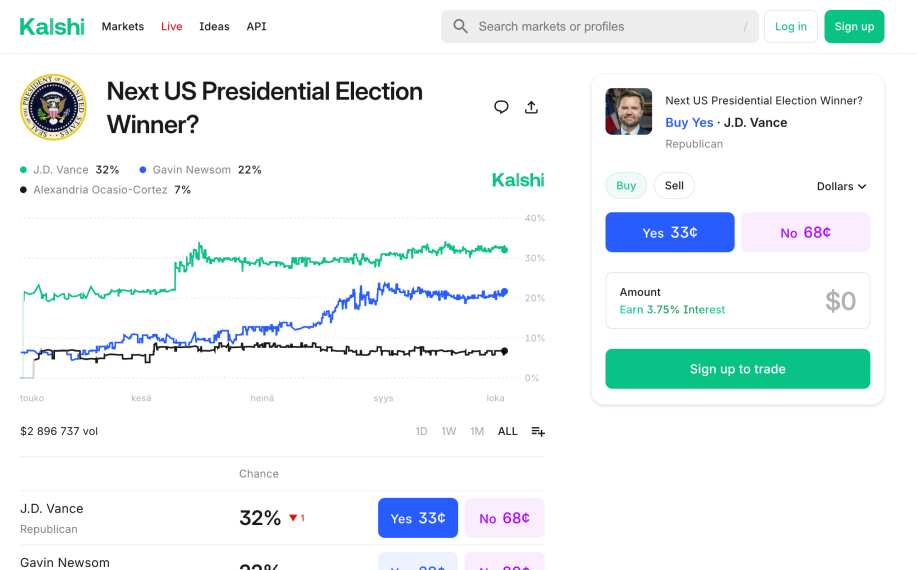Screen dimensions: 917x570
Task: Click the share upload icon
Action: coord(531,107)
